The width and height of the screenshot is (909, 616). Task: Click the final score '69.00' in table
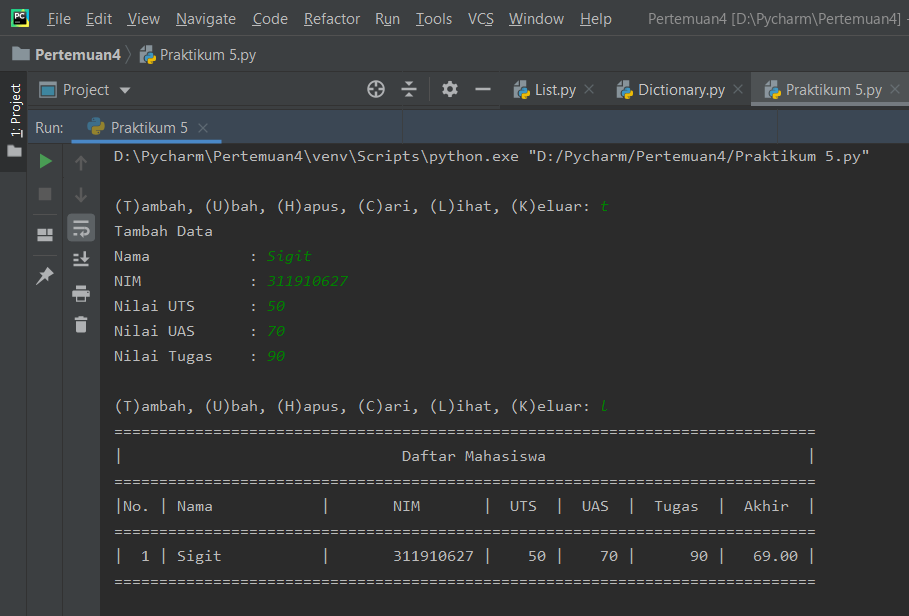pos(775,556)
